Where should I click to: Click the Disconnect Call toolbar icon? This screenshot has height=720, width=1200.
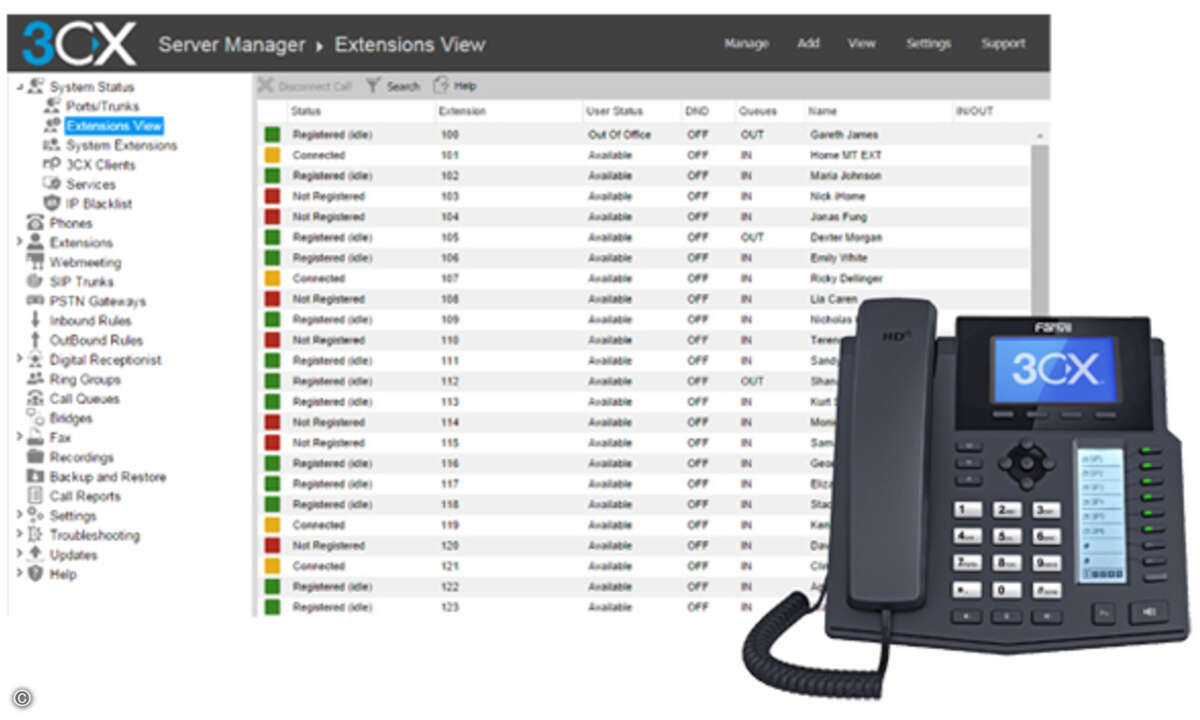[266, 86]
